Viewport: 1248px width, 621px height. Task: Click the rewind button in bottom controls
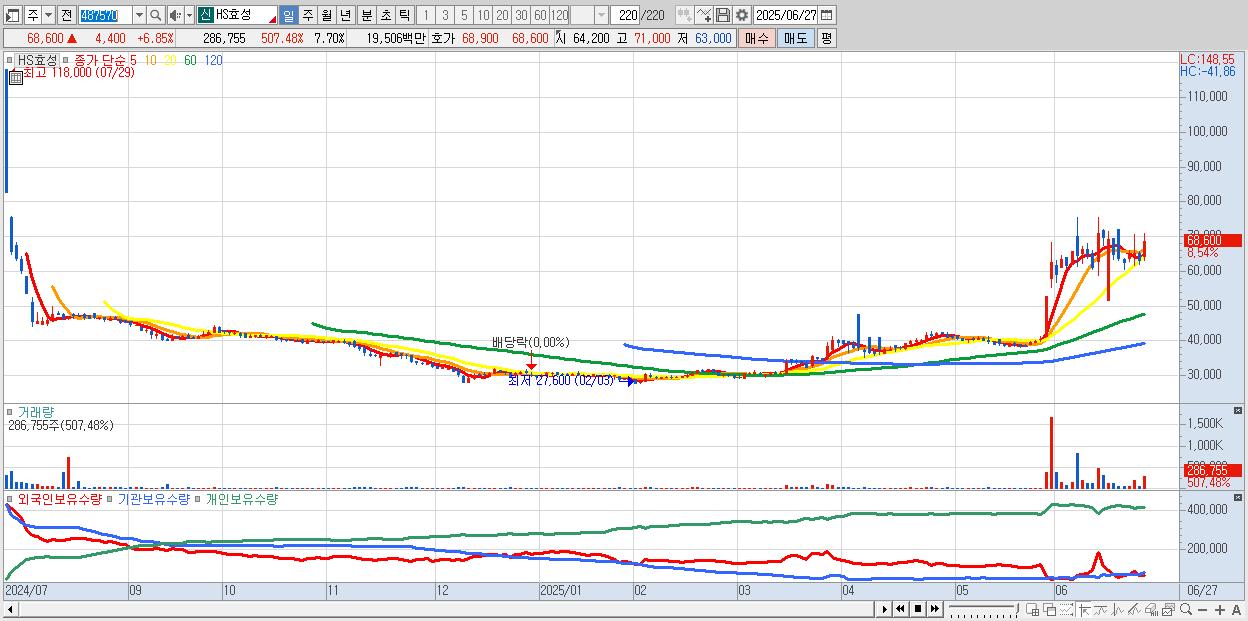coord(900,609)
